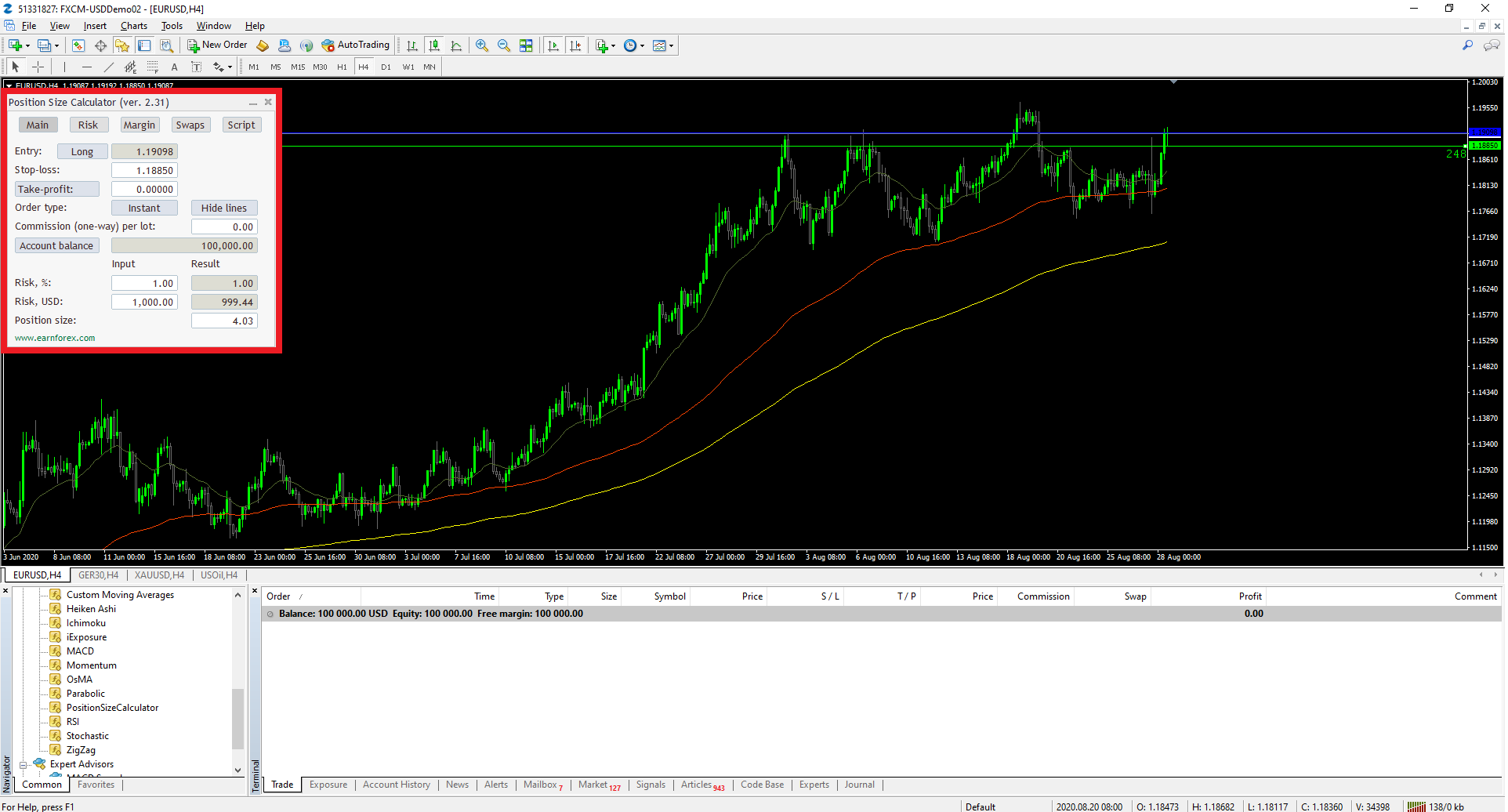
Task: Click the Zoom Out magnifier icon
Action: click(504, 45)
